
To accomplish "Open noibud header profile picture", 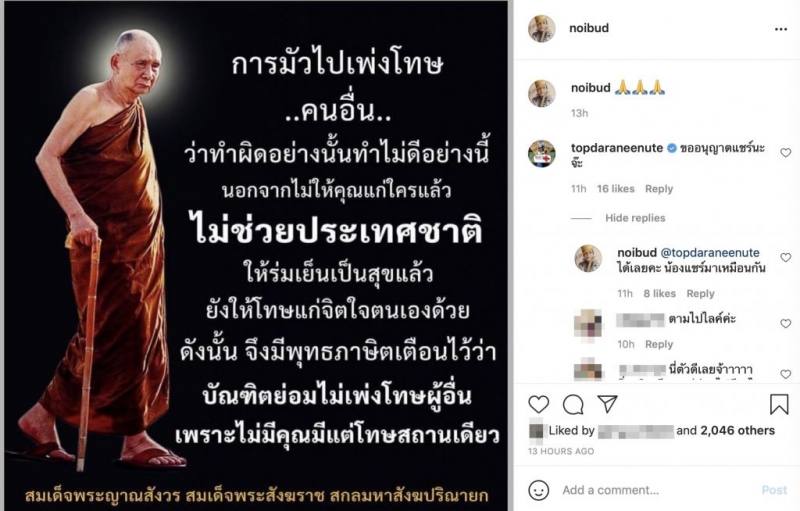I will coord(541,29).
